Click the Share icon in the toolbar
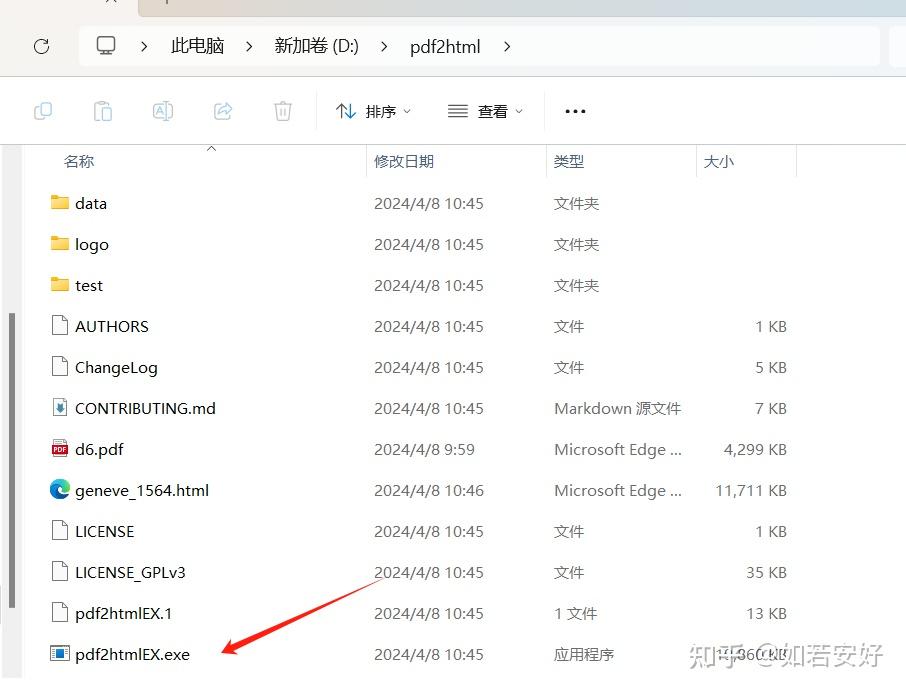906x692 pixels. tap(222, 111)
